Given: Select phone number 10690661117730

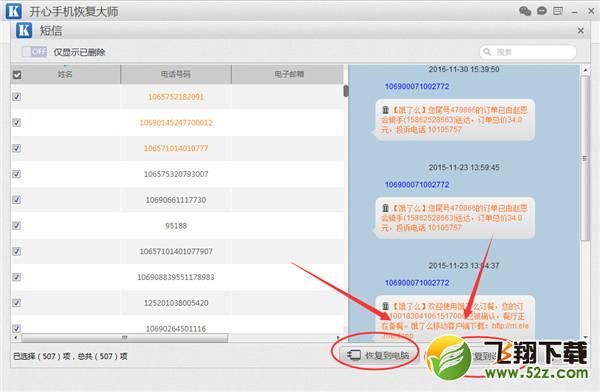Looking at the screenshot, I should click(176, 200).
